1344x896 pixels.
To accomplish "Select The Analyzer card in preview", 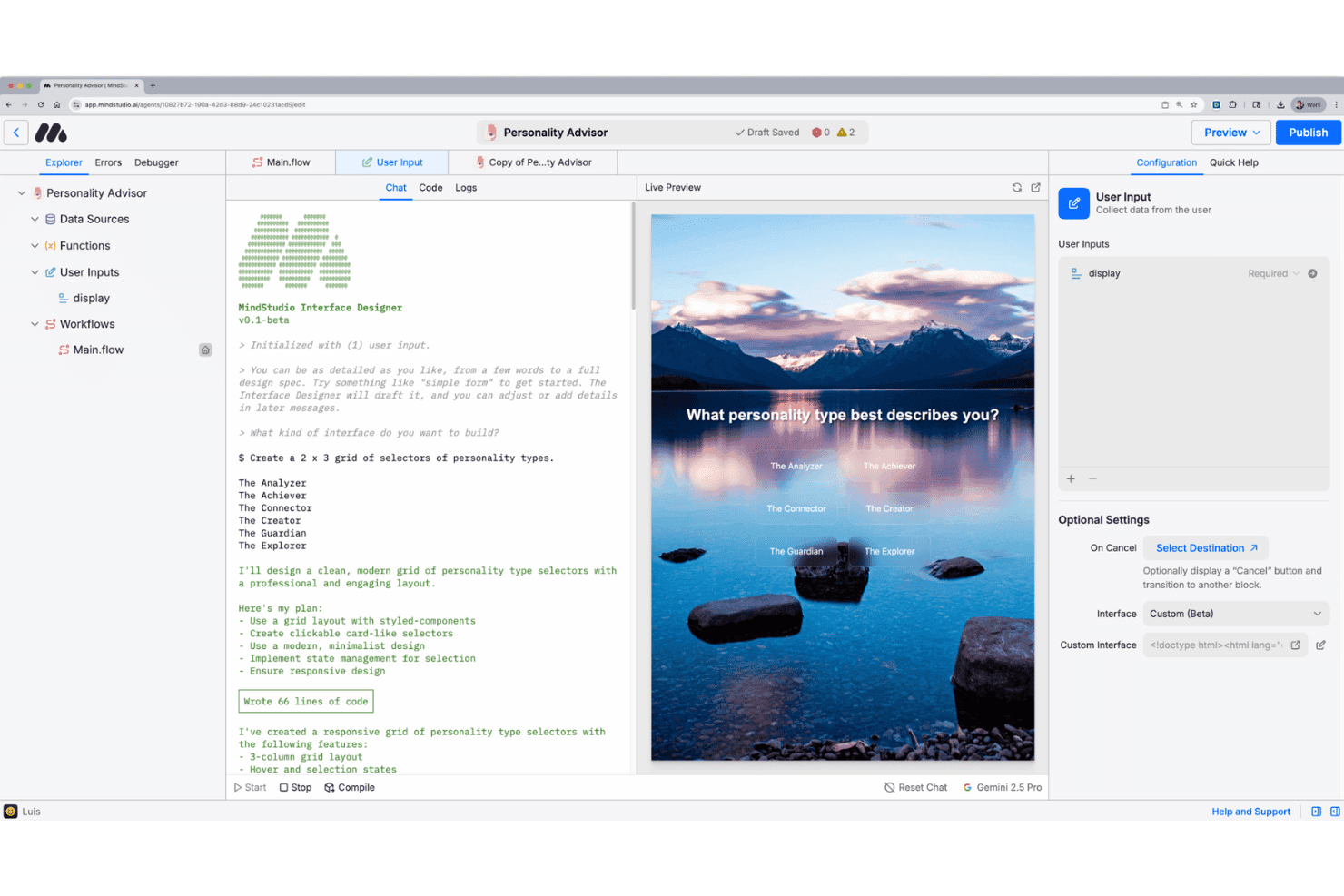I will 796,467.
